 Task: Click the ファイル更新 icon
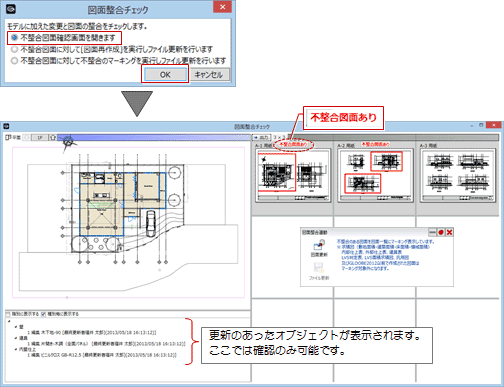(x=319, y=268)
